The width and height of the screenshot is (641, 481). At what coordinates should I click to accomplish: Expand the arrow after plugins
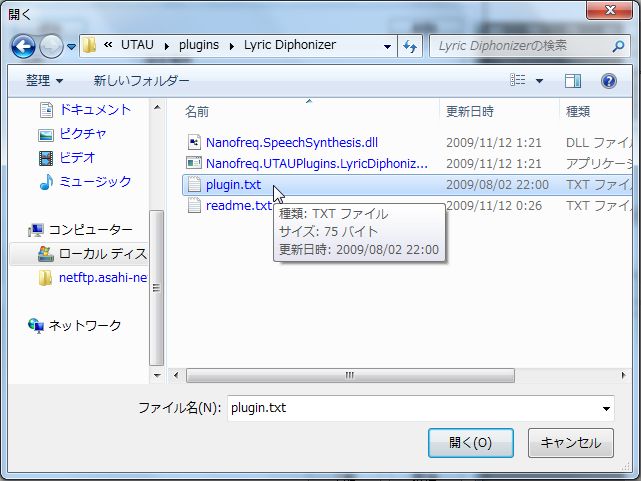232,46
